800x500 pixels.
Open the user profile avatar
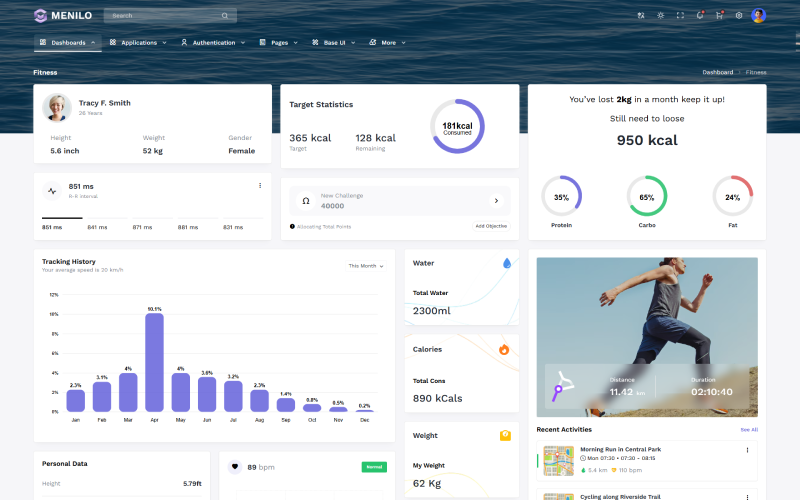tap(759, 15)
